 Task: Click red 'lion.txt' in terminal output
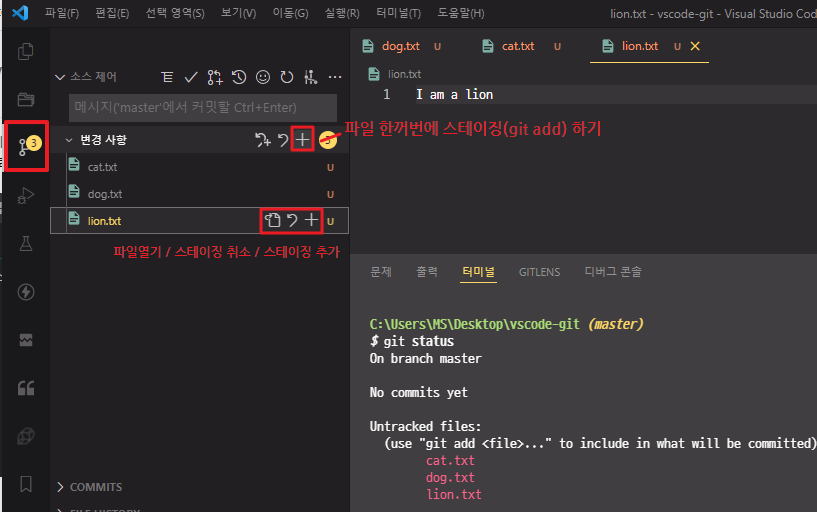[x=453, y=494]
